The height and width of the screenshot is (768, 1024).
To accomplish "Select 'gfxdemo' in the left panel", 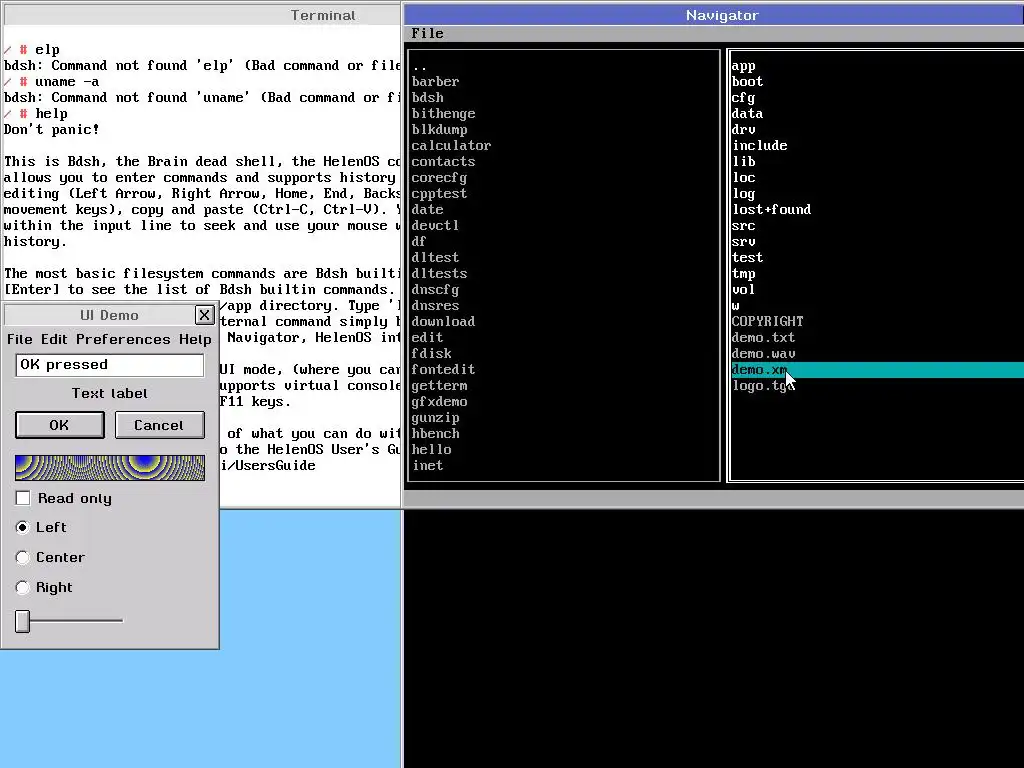I will [564, 402].
